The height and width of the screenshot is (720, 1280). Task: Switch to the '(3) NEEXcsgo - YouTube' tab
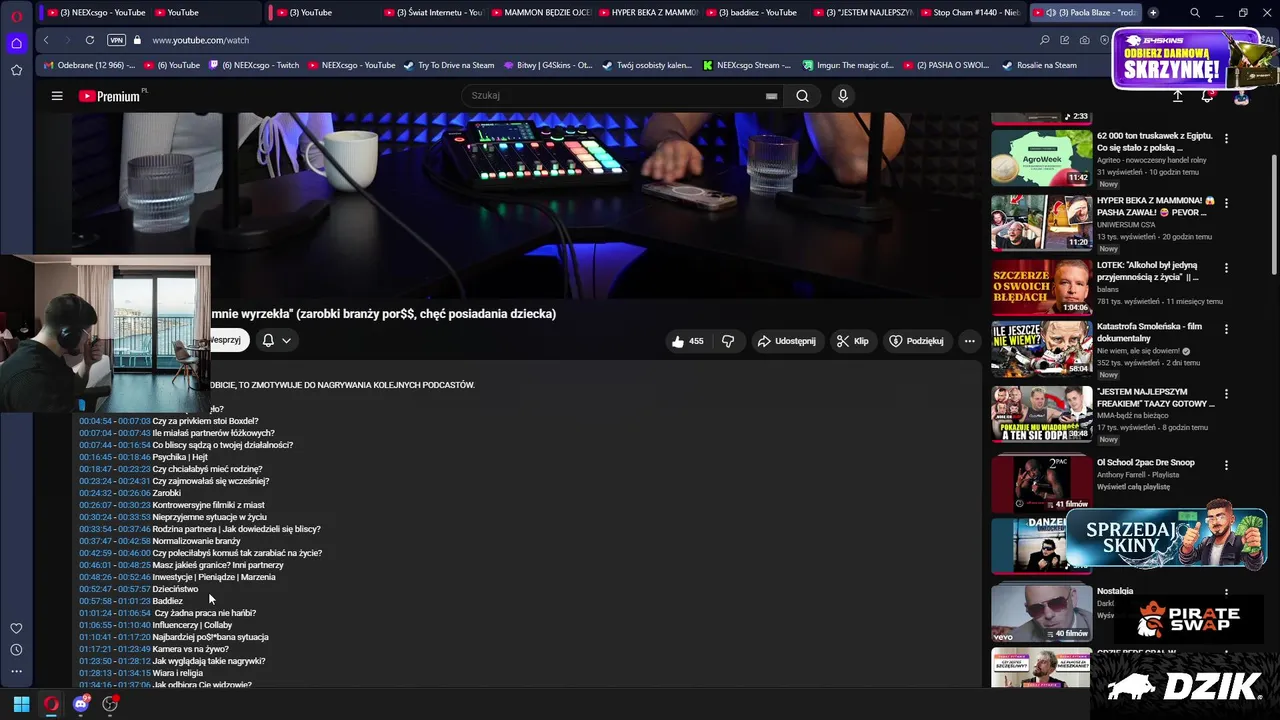95,13
